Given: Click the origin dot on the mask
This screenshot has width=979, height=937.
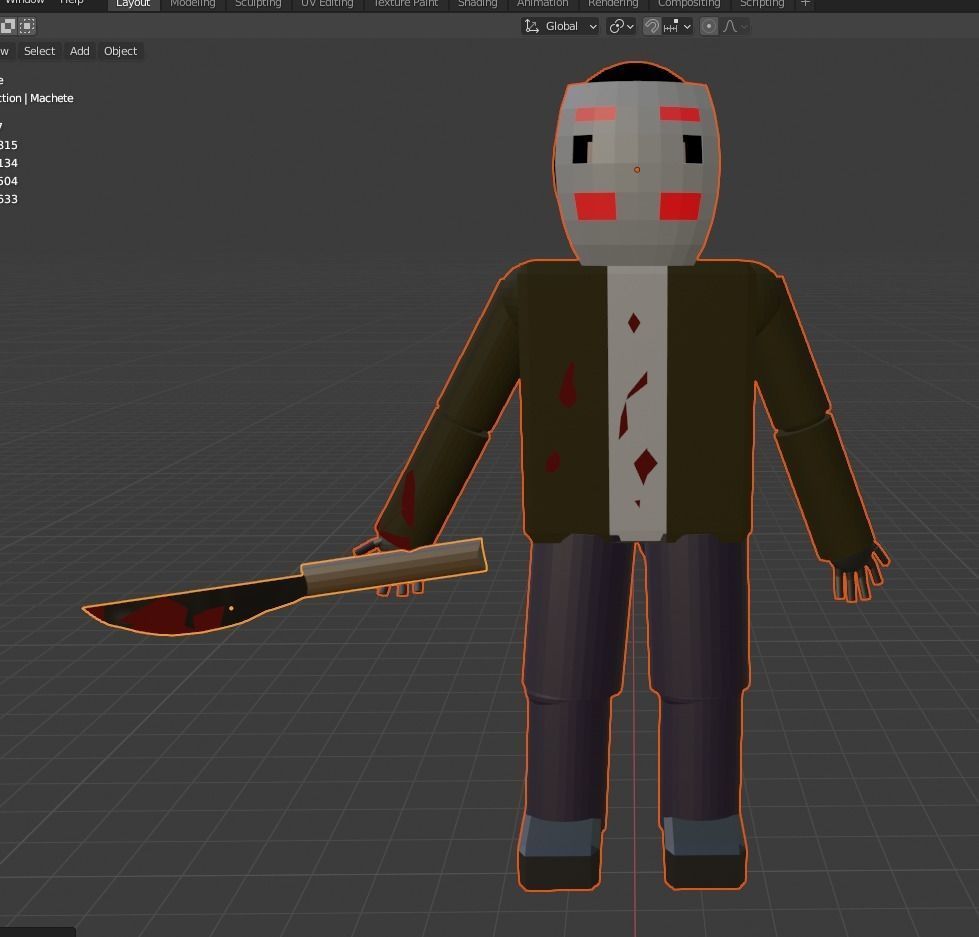Looking at the screenshot, I should click(637, 170).
